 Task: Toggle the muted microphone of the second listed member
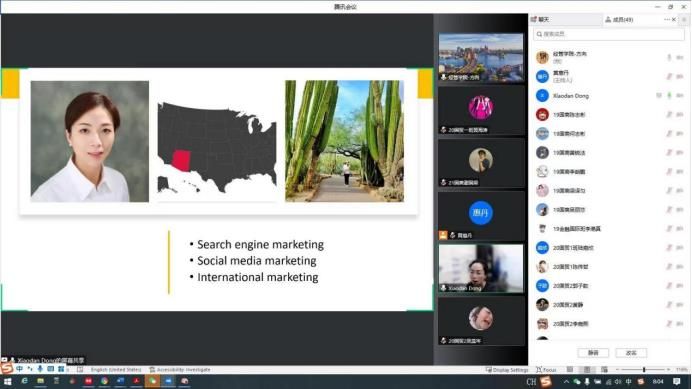coord(669,76)
